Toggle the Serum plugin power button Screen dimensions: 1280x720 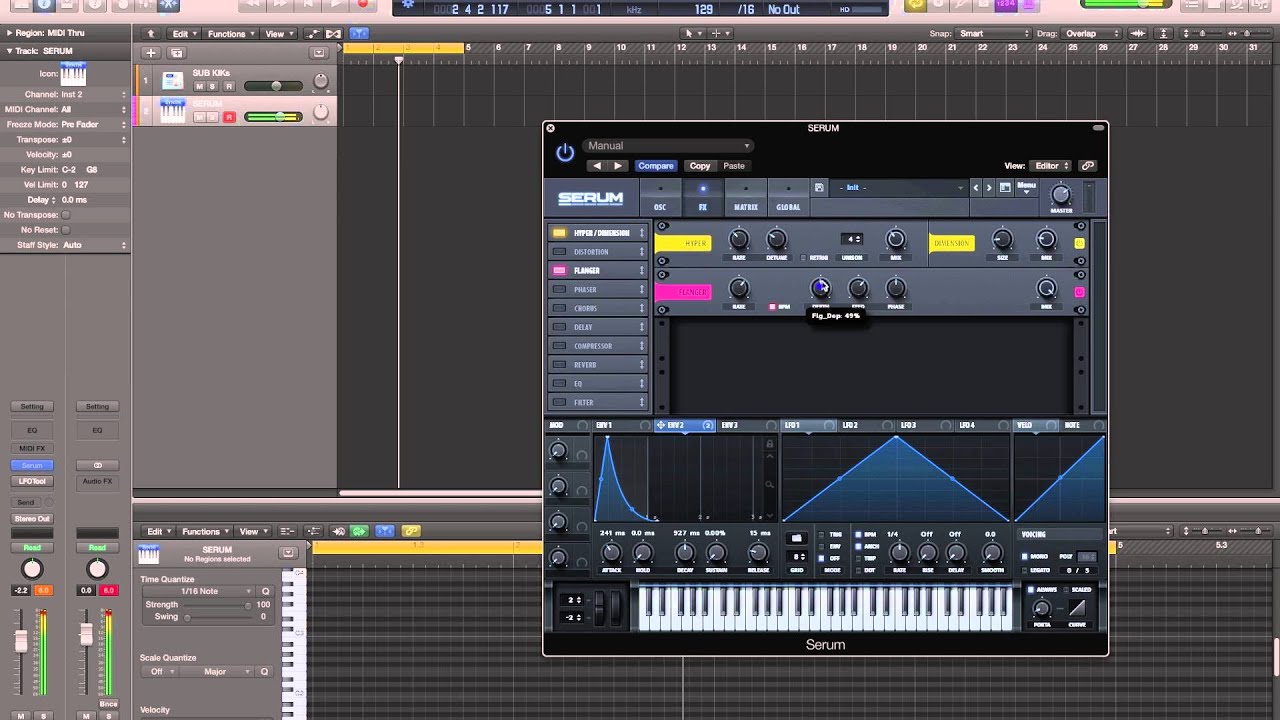click(565, 152)
